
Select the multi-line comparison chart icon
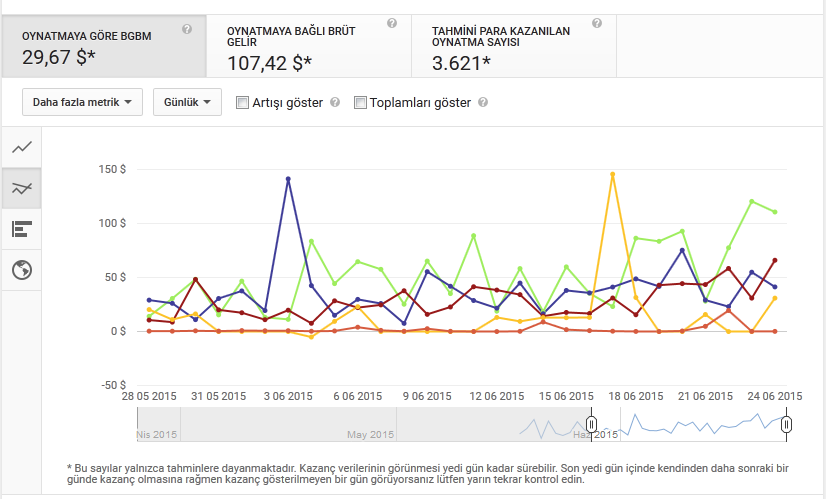[22, 188]
